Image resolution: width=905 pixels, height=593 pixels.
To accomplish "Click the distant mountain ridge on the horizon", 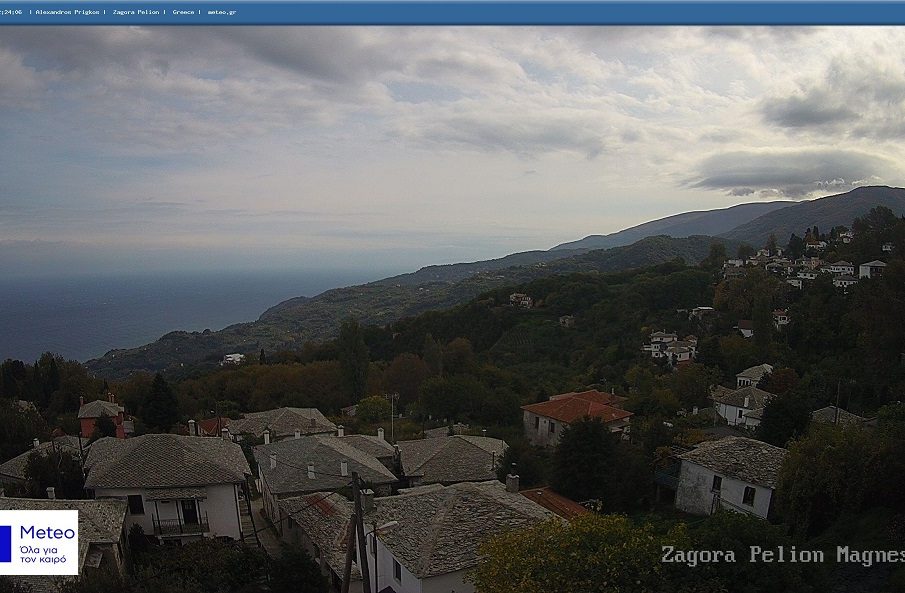I will coord(700,220).
